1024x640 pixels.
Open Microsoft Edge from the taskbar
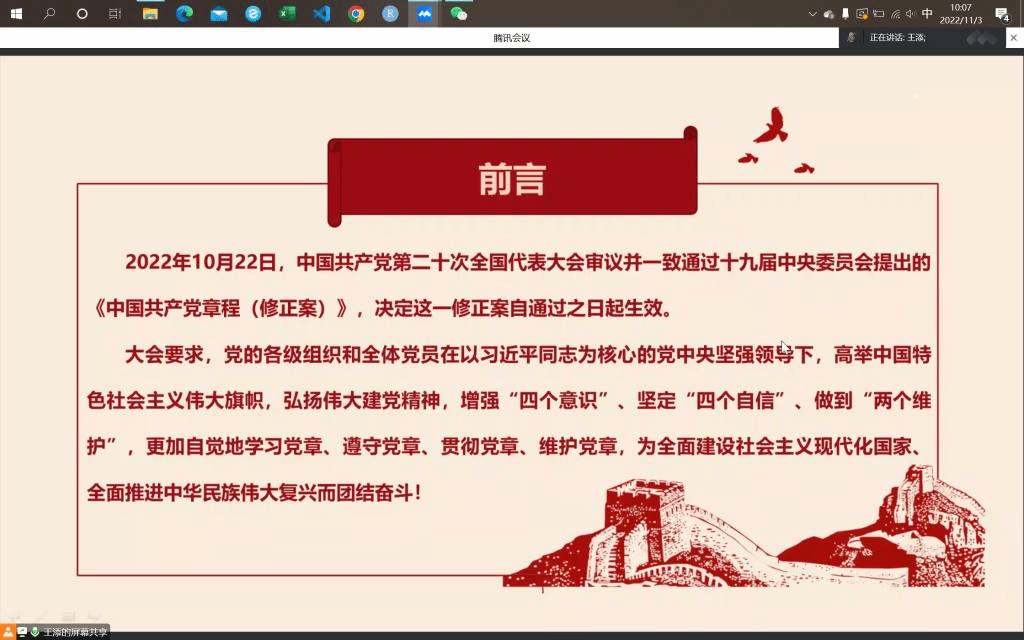point(184,14)
